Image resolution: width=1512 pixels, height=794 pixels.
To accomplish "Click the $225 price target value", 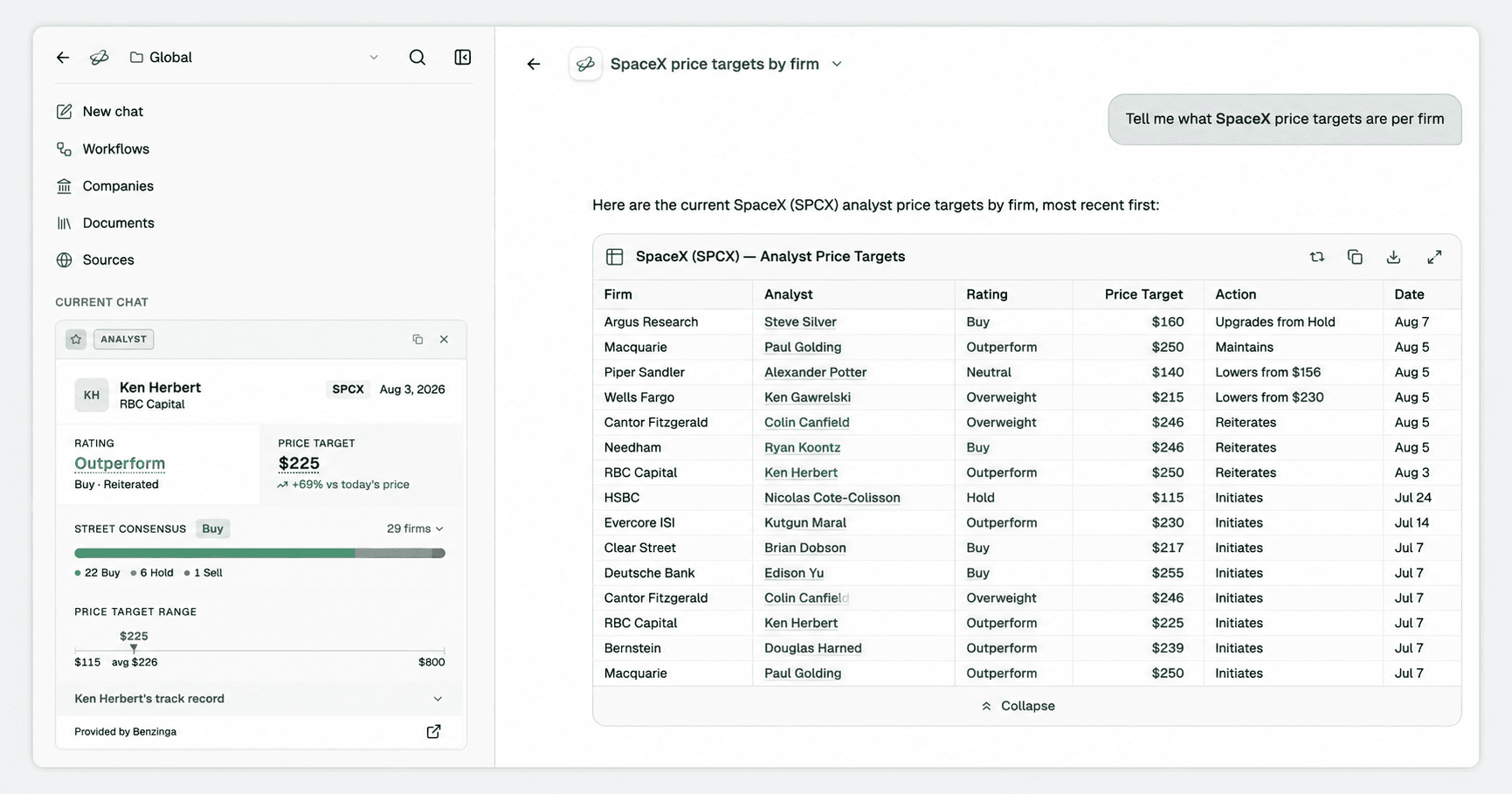I will pyautogui.click(x=299, y=464).
